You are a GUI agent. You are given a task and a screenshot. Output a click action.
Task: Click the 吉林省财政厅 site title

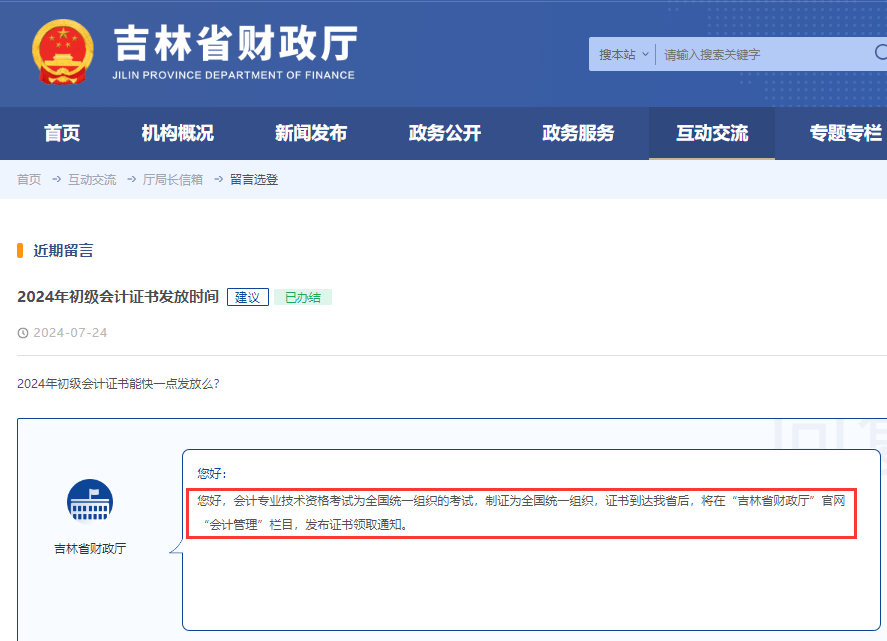point(236,43)
